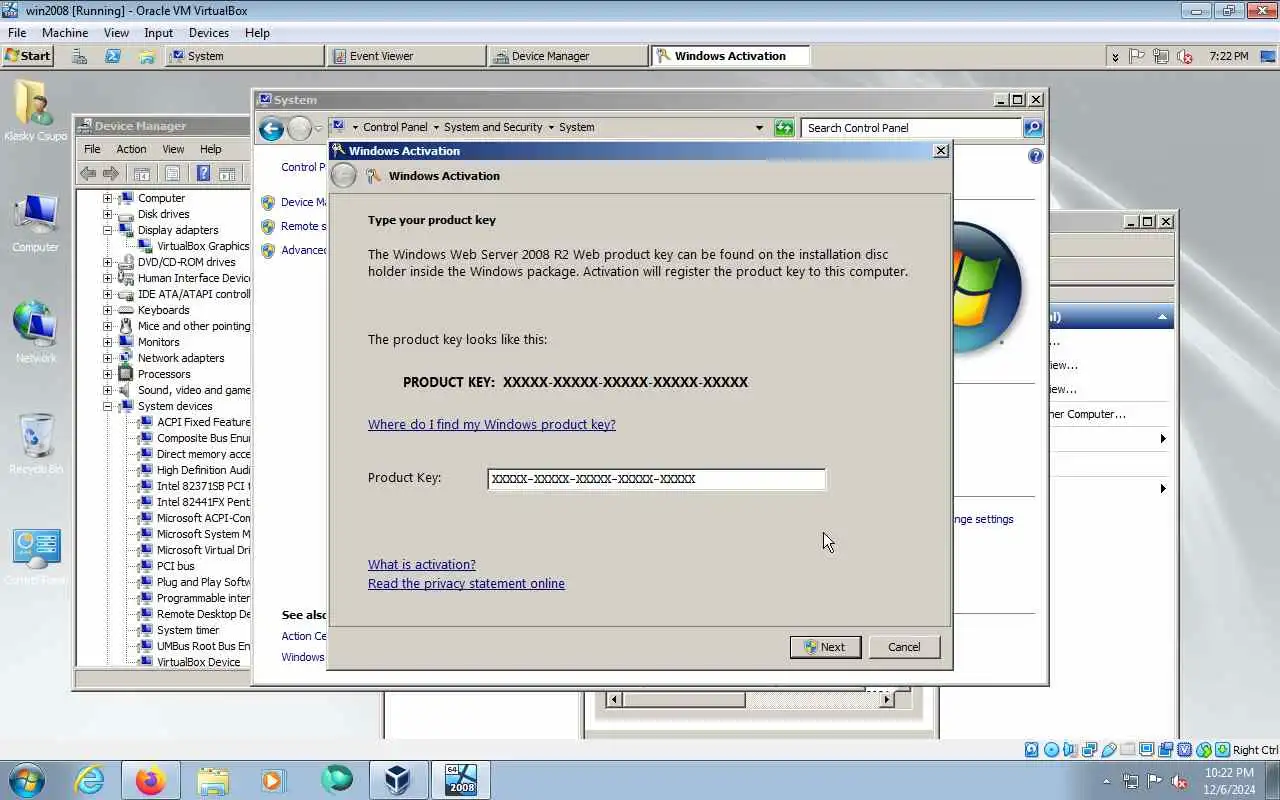1280x800 pixels.
Task: Select the System timer device
Action: 187,630
